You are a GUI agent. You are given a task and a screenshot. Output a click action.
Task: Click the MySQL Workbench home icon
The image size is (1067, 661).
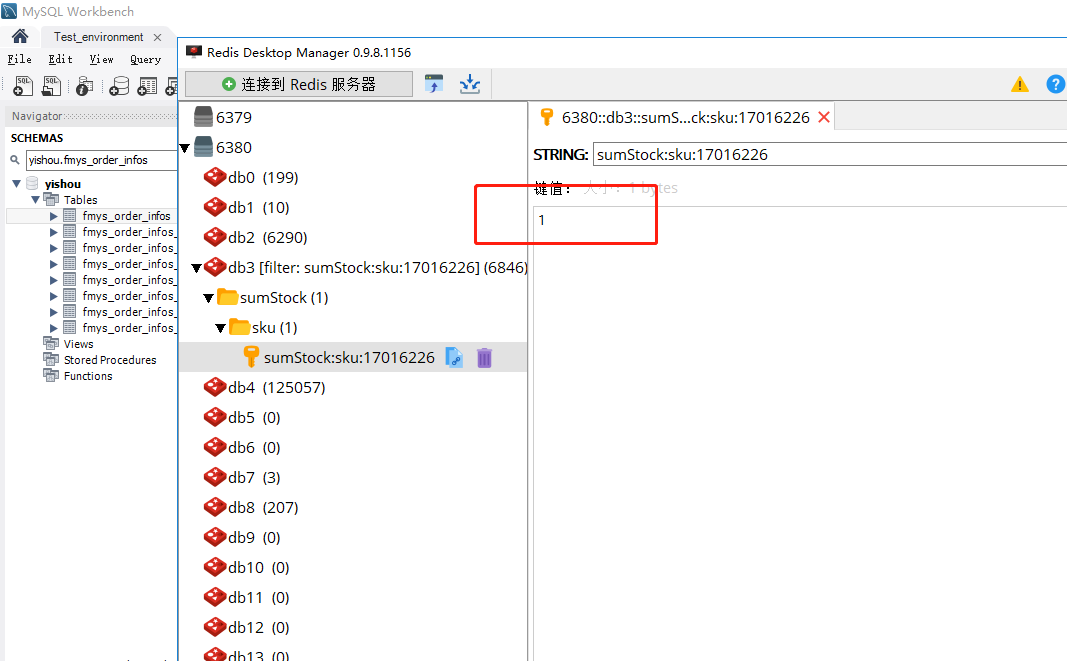pyautogui.click(x=20, y=37)
